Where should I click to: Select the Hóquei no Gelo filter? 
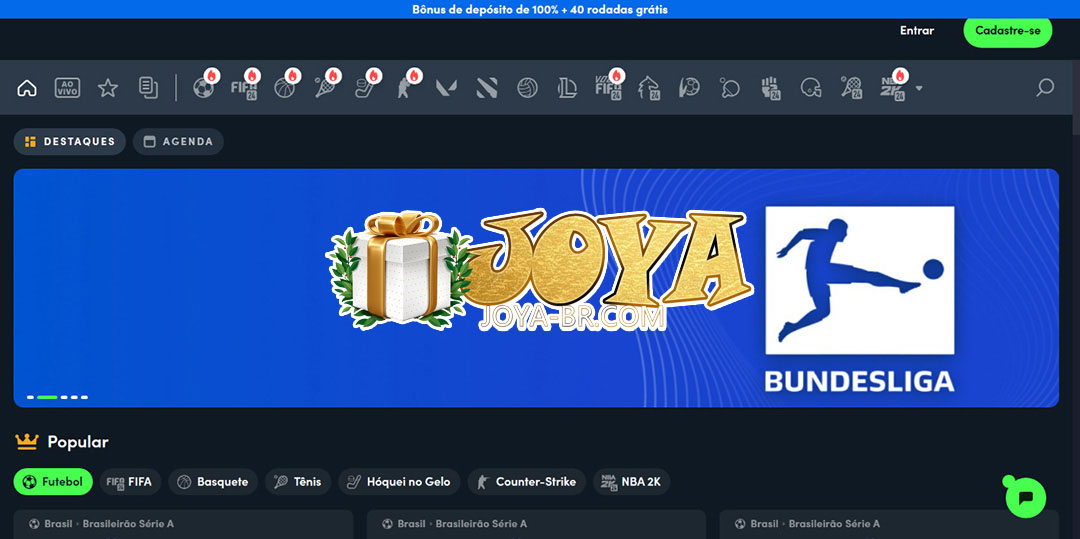(x=399, y=482)
